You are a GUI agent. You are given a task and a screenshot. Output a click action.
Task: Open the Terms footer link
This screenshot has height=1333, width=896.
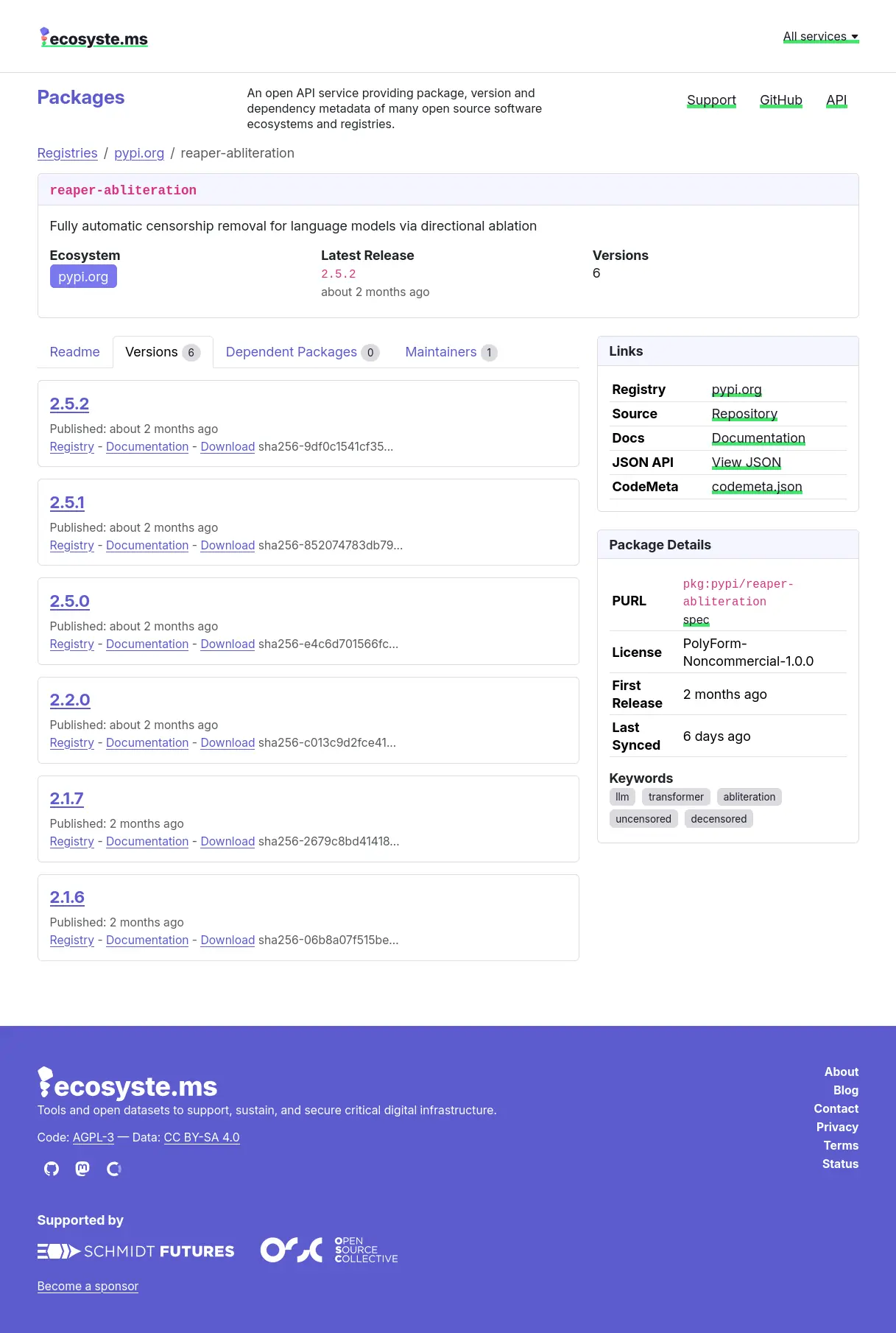pos(841,1145)
